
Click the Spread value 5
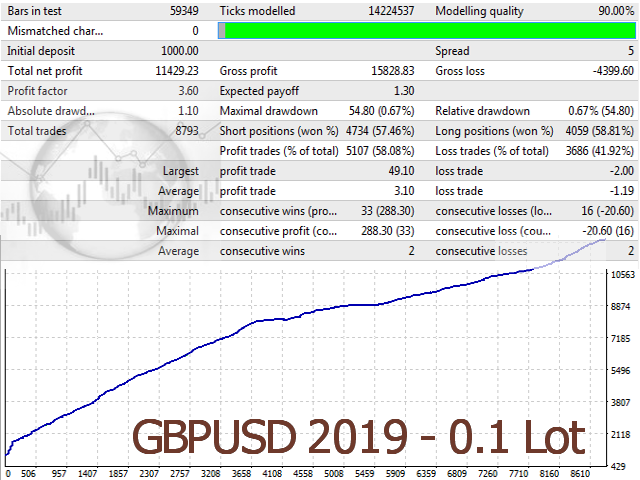click(x=631, y=51)
